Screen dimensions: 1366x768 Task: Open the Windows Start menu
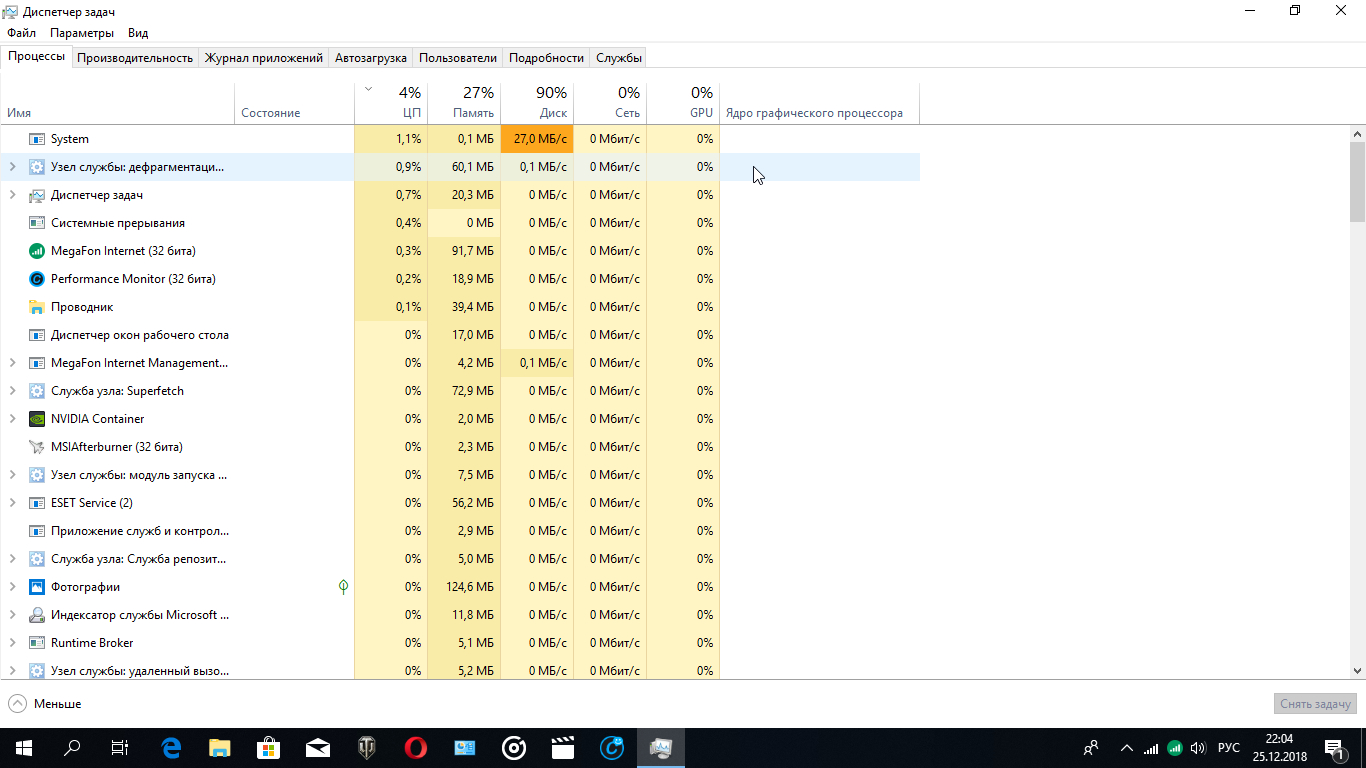click(x=23, y=747)
